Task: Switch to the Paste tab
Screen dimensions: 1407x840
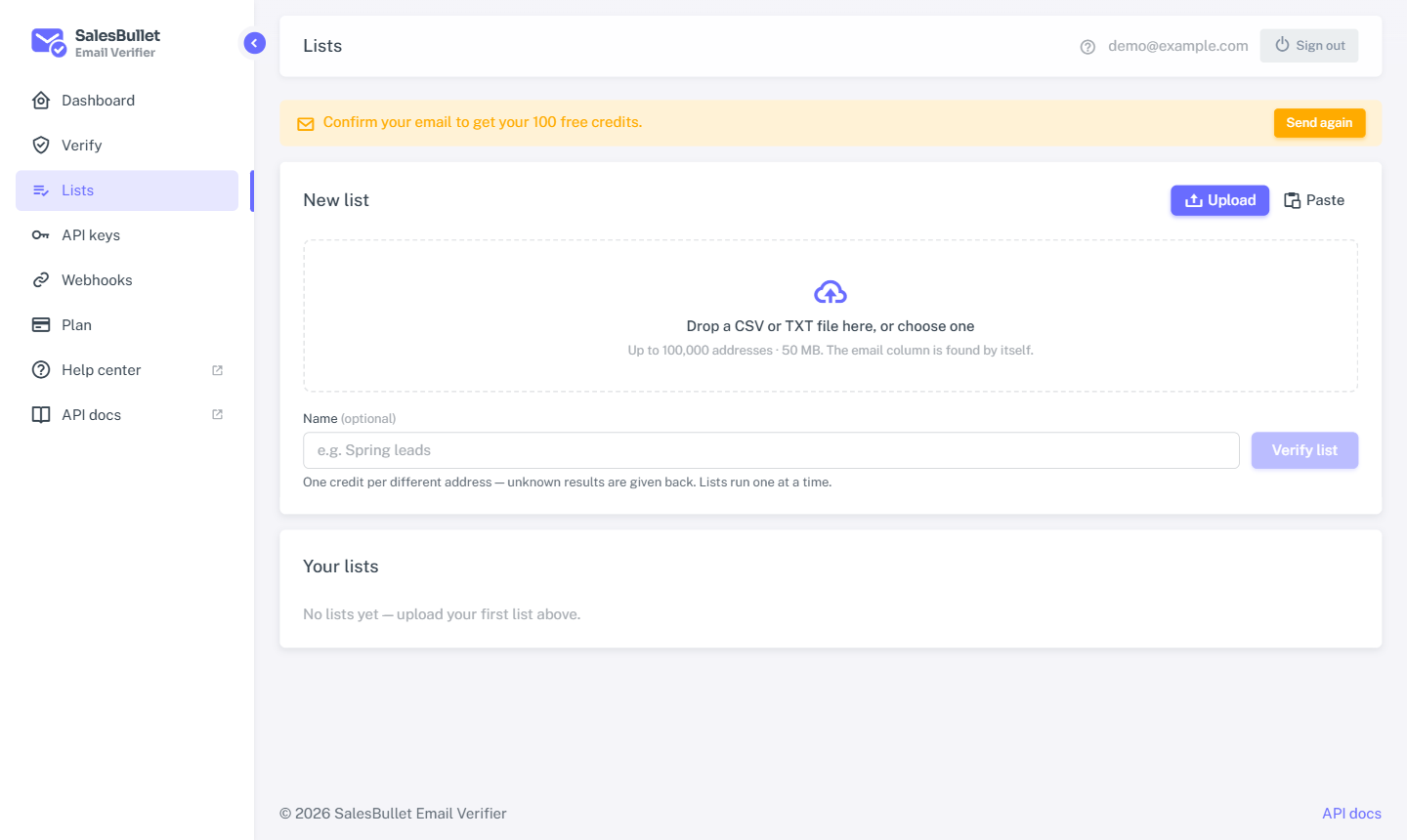Action: click(1314, 200)
